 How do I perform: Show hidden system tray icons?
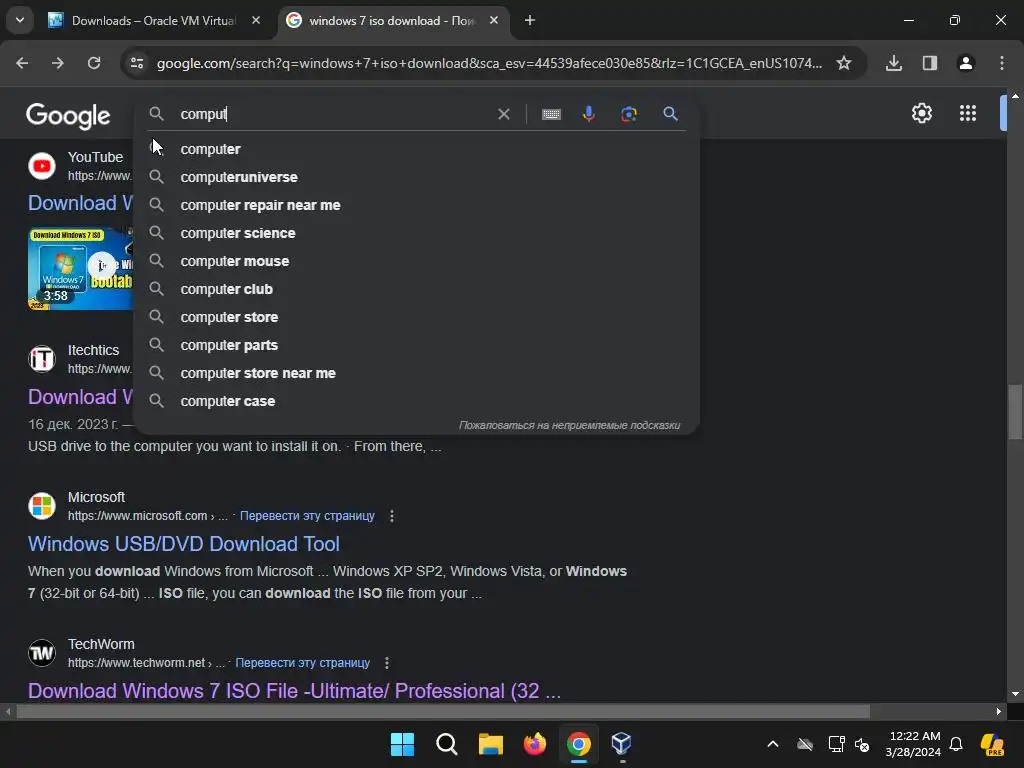click(x=773, y=744)
